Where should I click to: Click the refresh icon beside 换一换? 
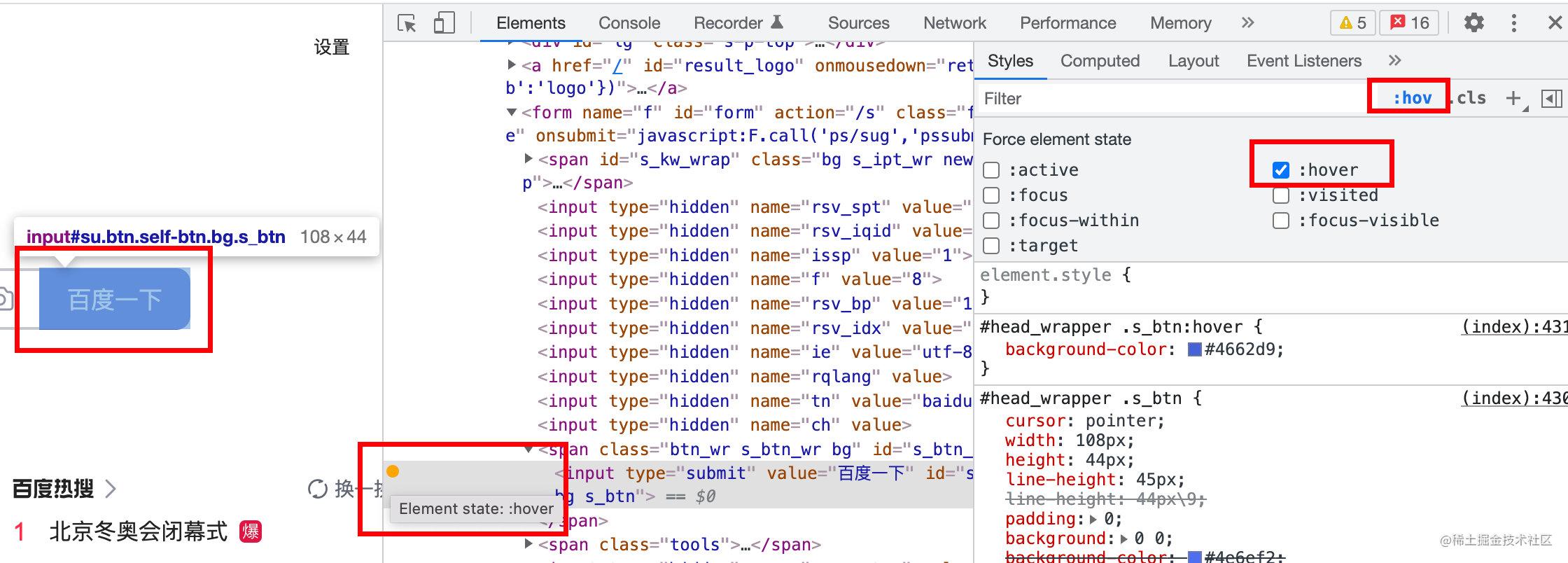(x=318, y=489)
